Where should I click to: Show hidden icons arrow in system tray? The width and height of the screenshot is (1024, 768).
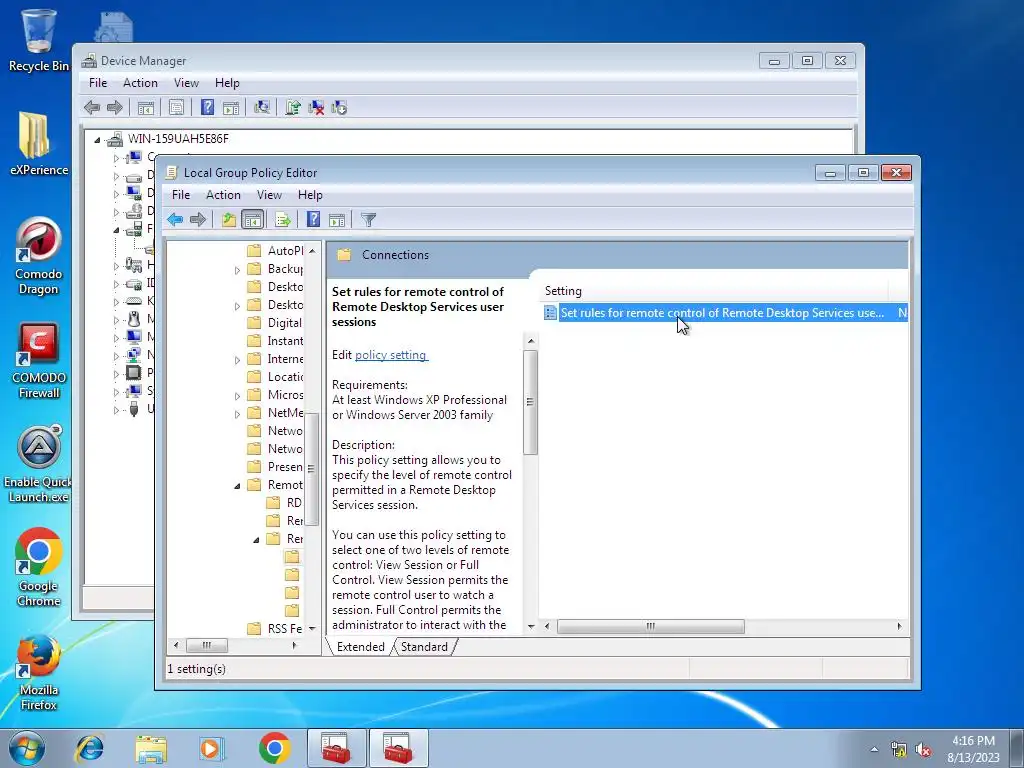[x=874, y=749]
